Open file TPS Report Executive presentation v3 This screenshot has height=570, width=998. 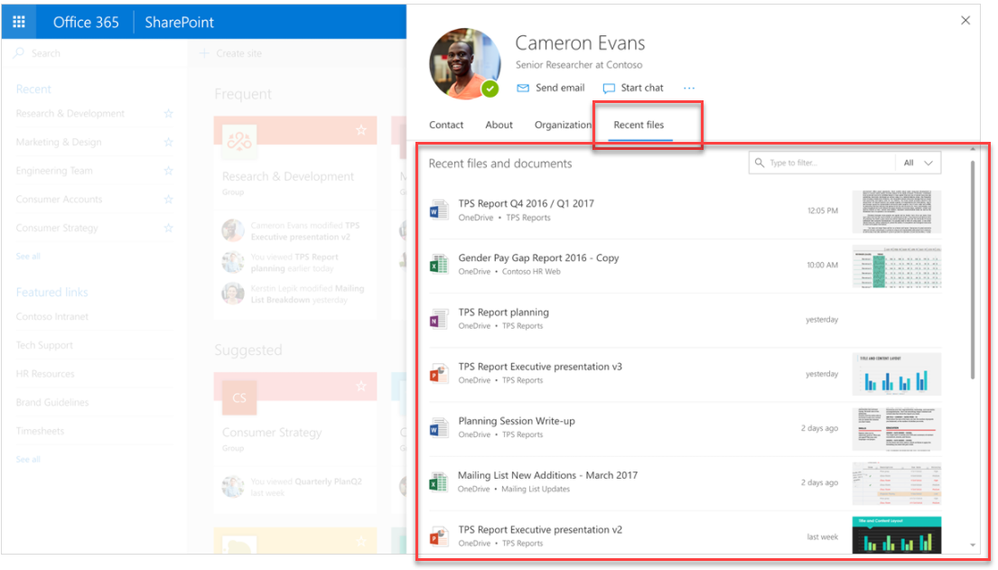(x=540, y=366)
